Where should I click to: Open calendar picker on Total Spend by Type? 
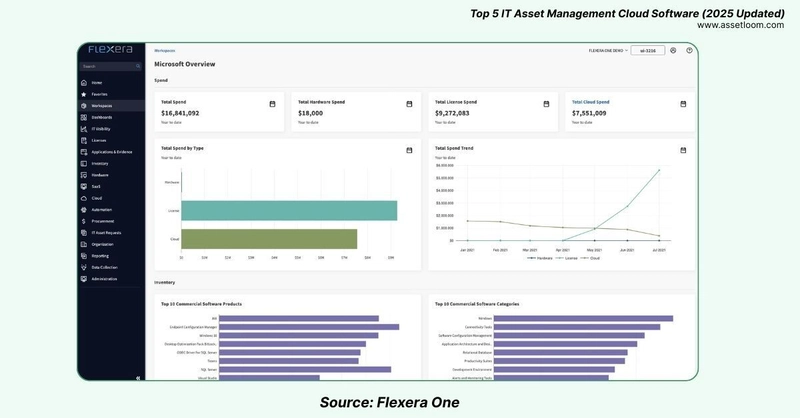coord(409,150)
